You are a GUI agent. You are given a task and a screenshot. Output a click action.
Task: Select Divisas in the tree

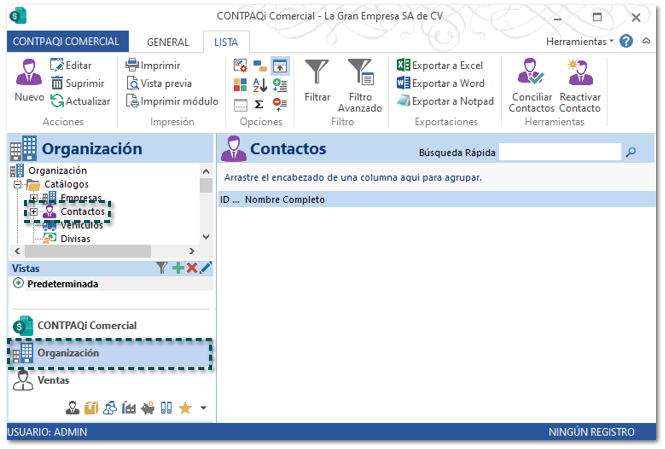(x=75, y=239)
